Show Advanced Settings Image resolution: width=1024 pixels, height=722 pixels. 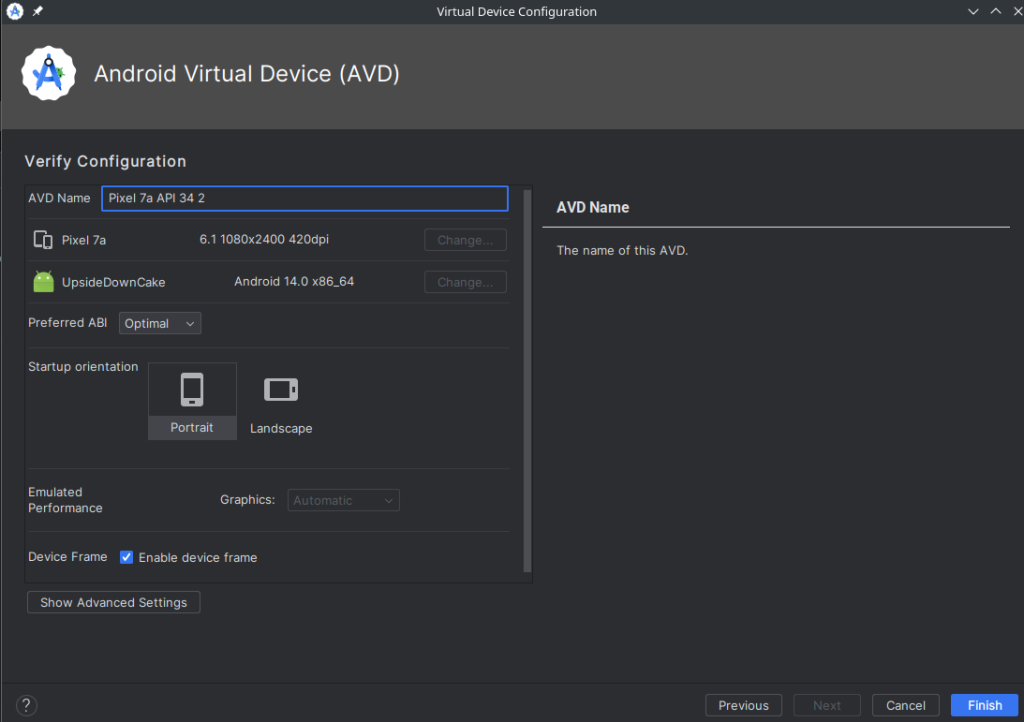tap(113, 602)
